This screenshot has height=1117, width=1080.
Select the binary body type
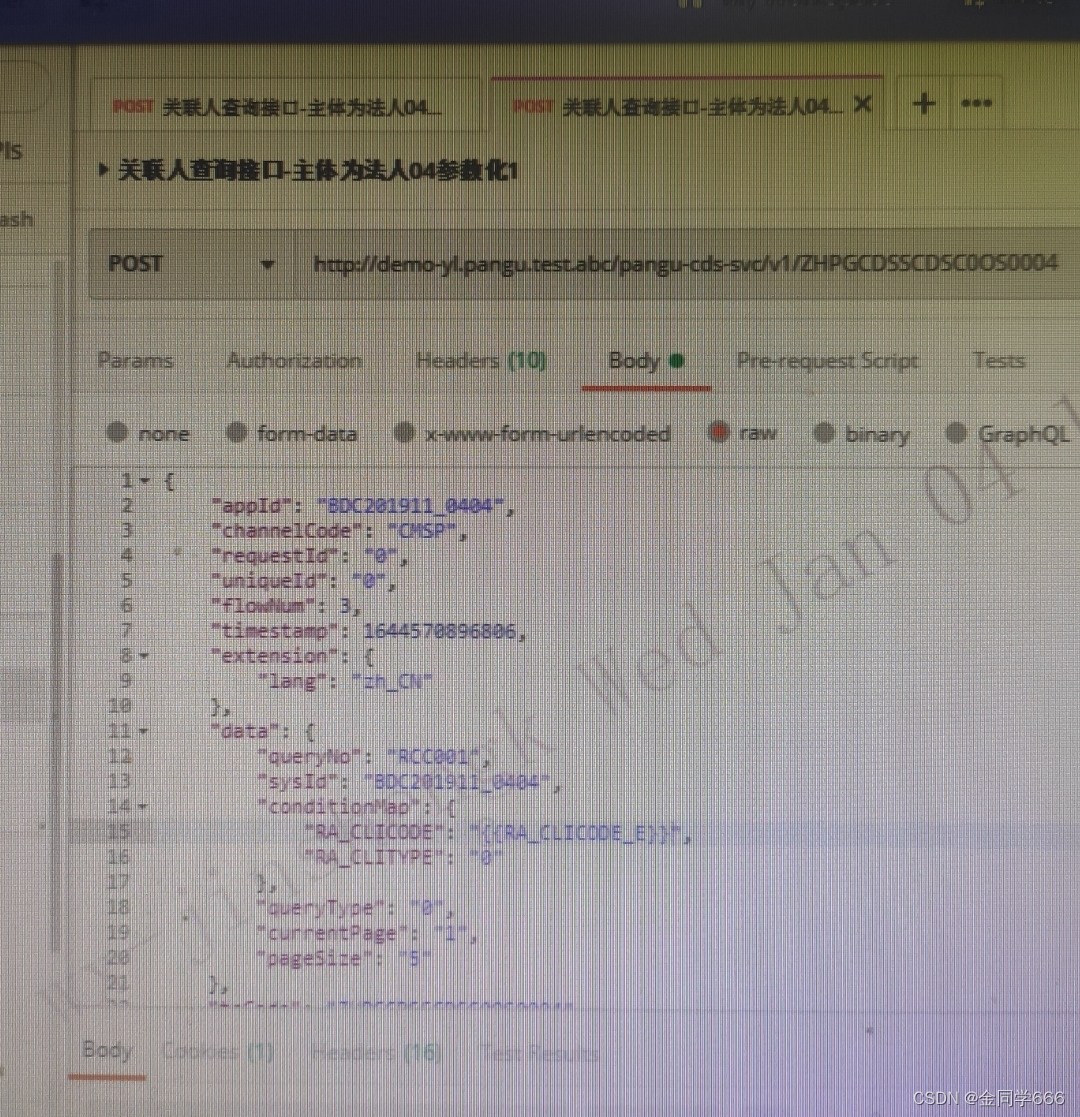(862, 433)
